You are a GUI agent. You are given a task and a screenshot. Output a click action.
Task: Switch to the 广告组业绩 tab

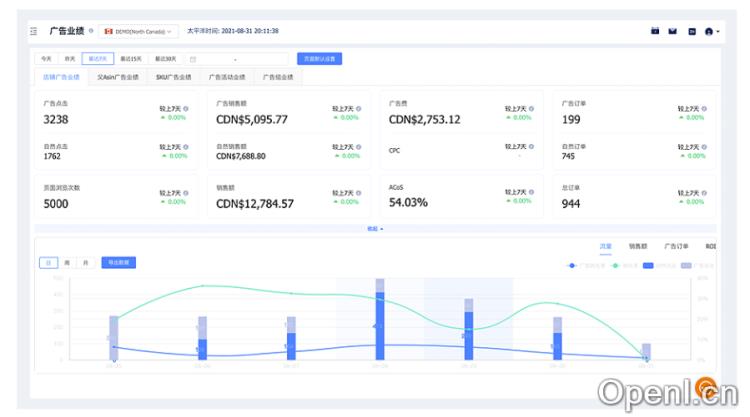point(278,77)
